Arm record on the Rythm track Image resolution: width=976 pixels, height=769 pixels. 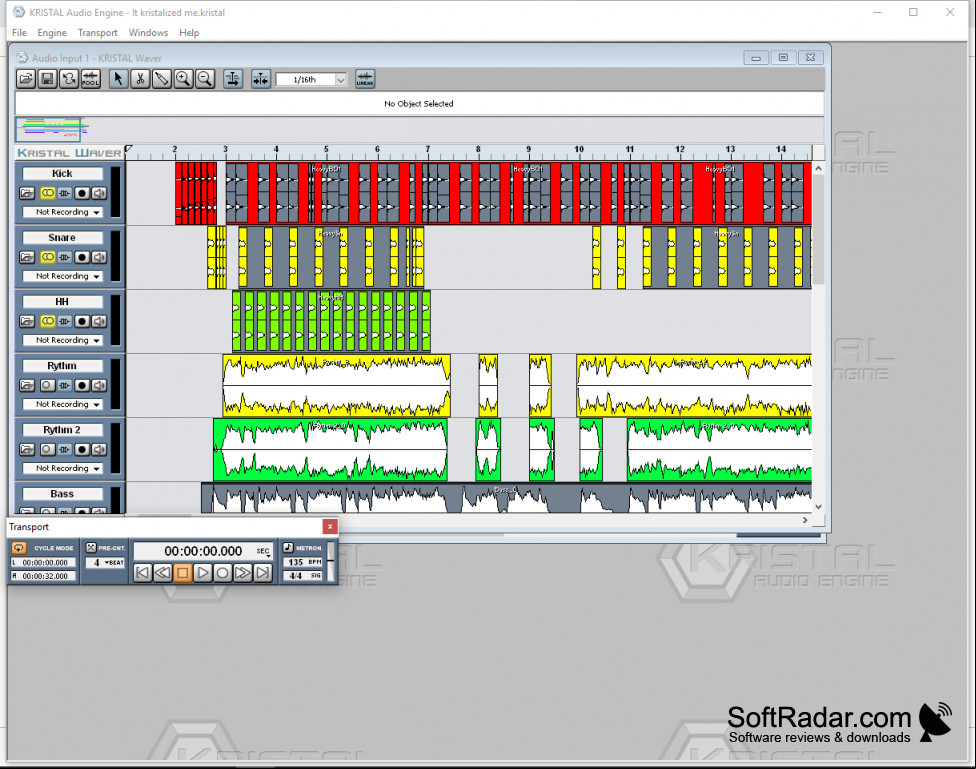point(82,385)
